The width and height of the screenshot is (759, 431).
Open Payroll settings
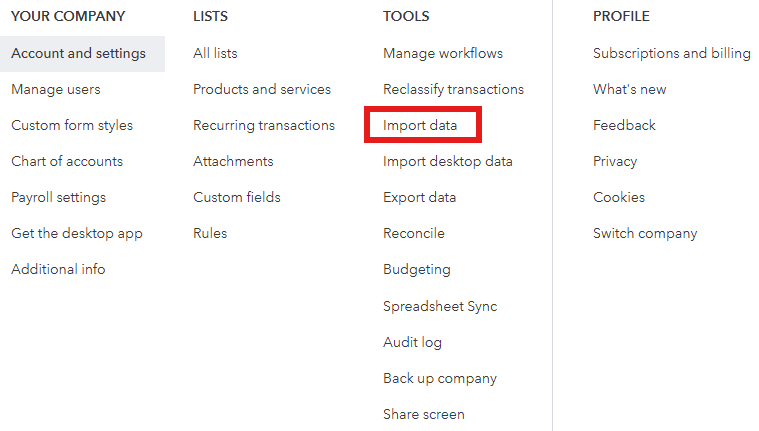pyautogui.click(x=58, y=197)
